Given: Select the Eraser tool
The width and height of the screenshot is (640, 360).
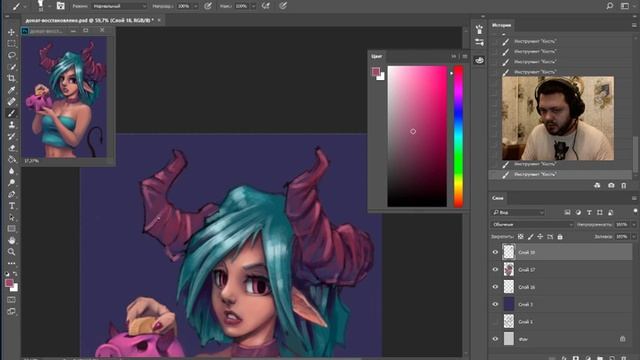Looking at the screenshot, I should (x=11, y=148).
